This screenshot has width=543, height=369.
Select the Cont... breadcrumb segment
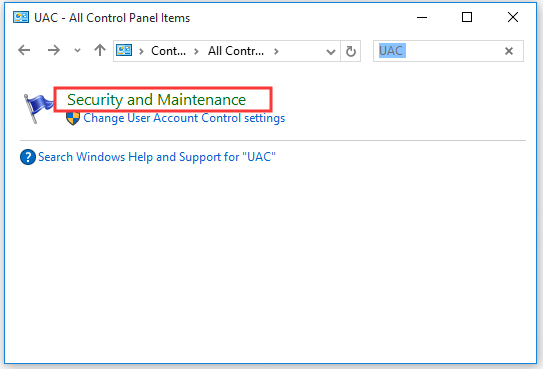click(168, 51)
